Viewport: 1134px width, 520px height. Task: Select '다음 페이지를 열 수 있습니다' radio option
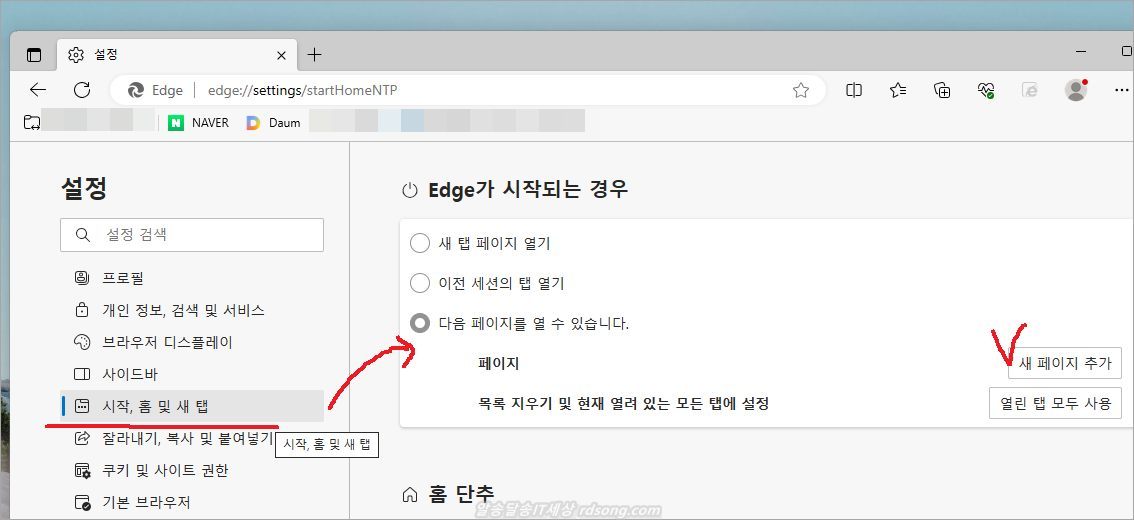point(420,323)
